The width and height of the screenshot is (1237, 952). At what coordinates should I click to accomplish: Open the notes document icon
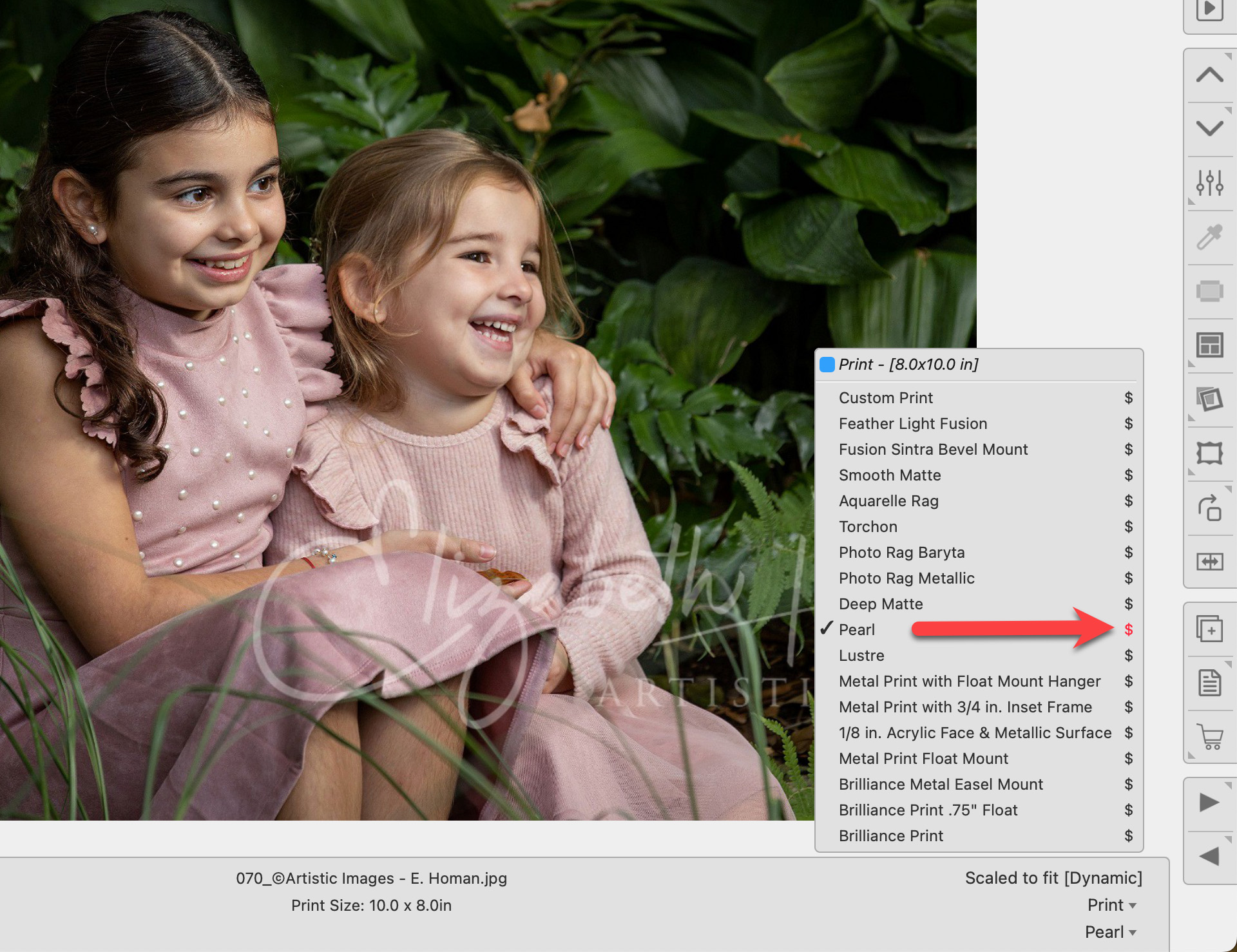click(1209, 683)
